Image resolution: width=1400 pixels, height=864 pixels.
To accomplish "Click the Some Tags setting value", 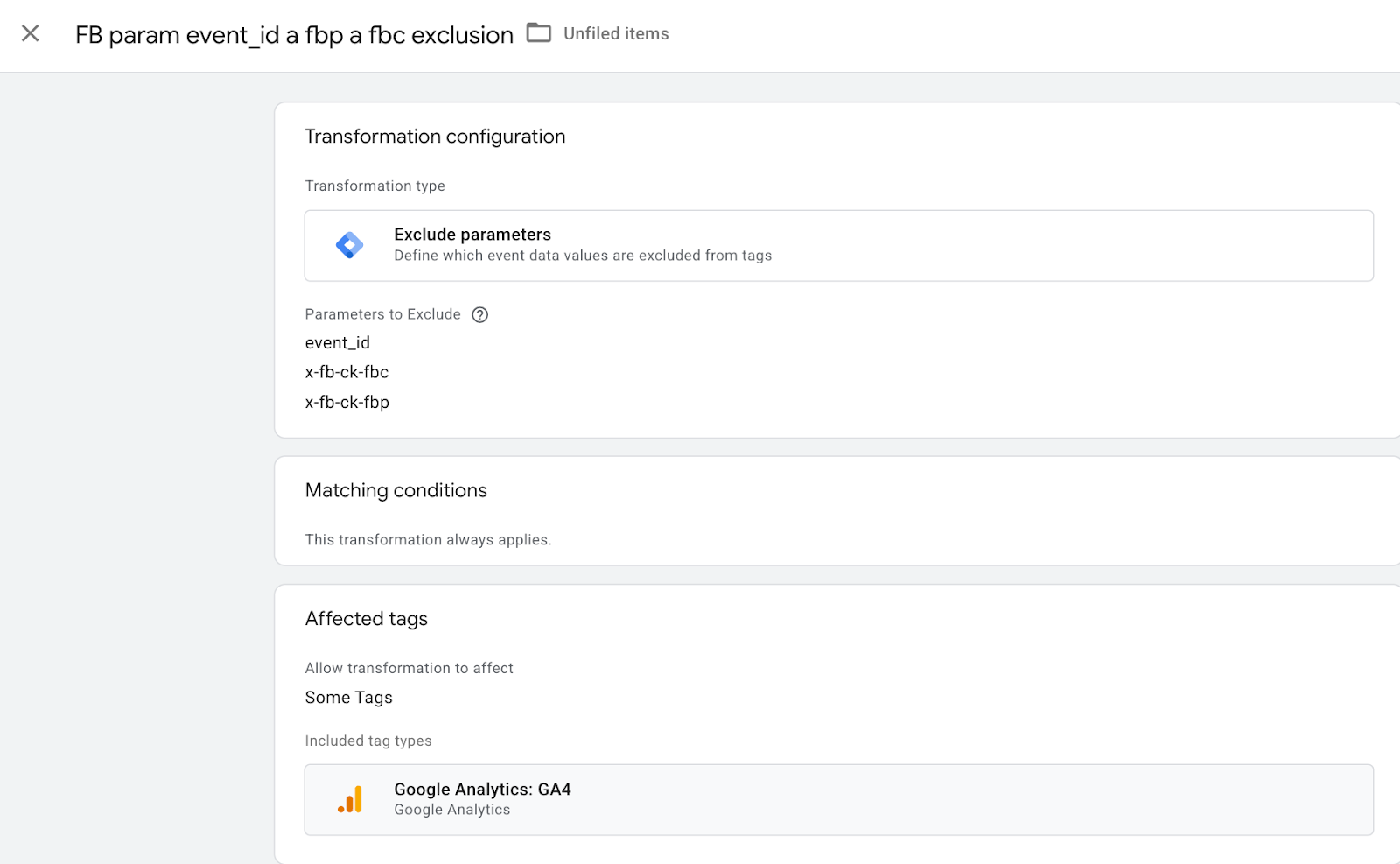I will (348, 698).
